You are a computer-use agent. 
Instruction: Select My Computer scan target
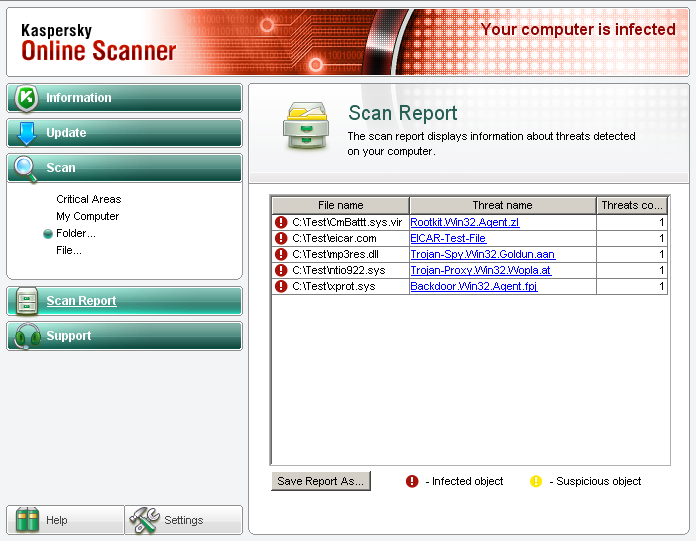[87, 216]
